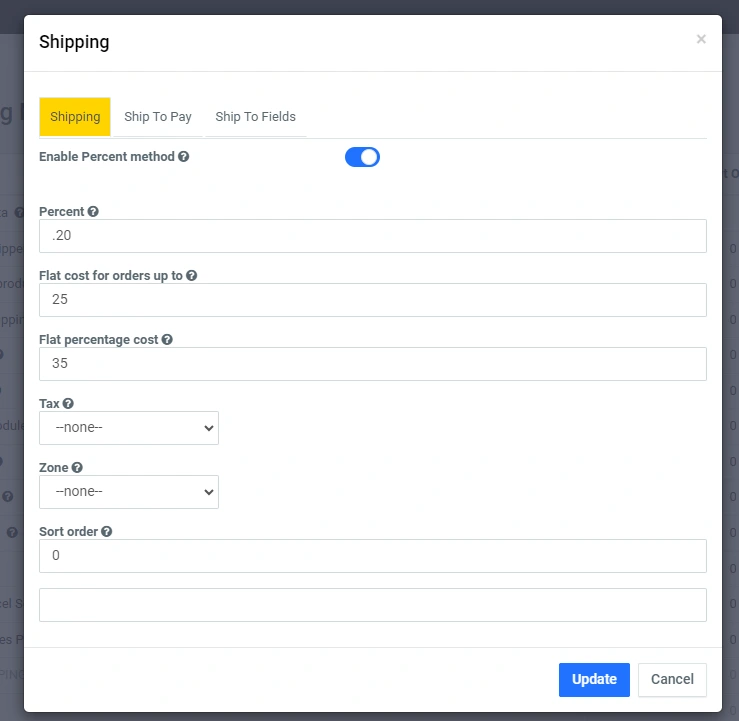This screenshot has height=721, width=739.
Task: Switch to the Ship To Pay tab
Action: (x=158, y=117)
